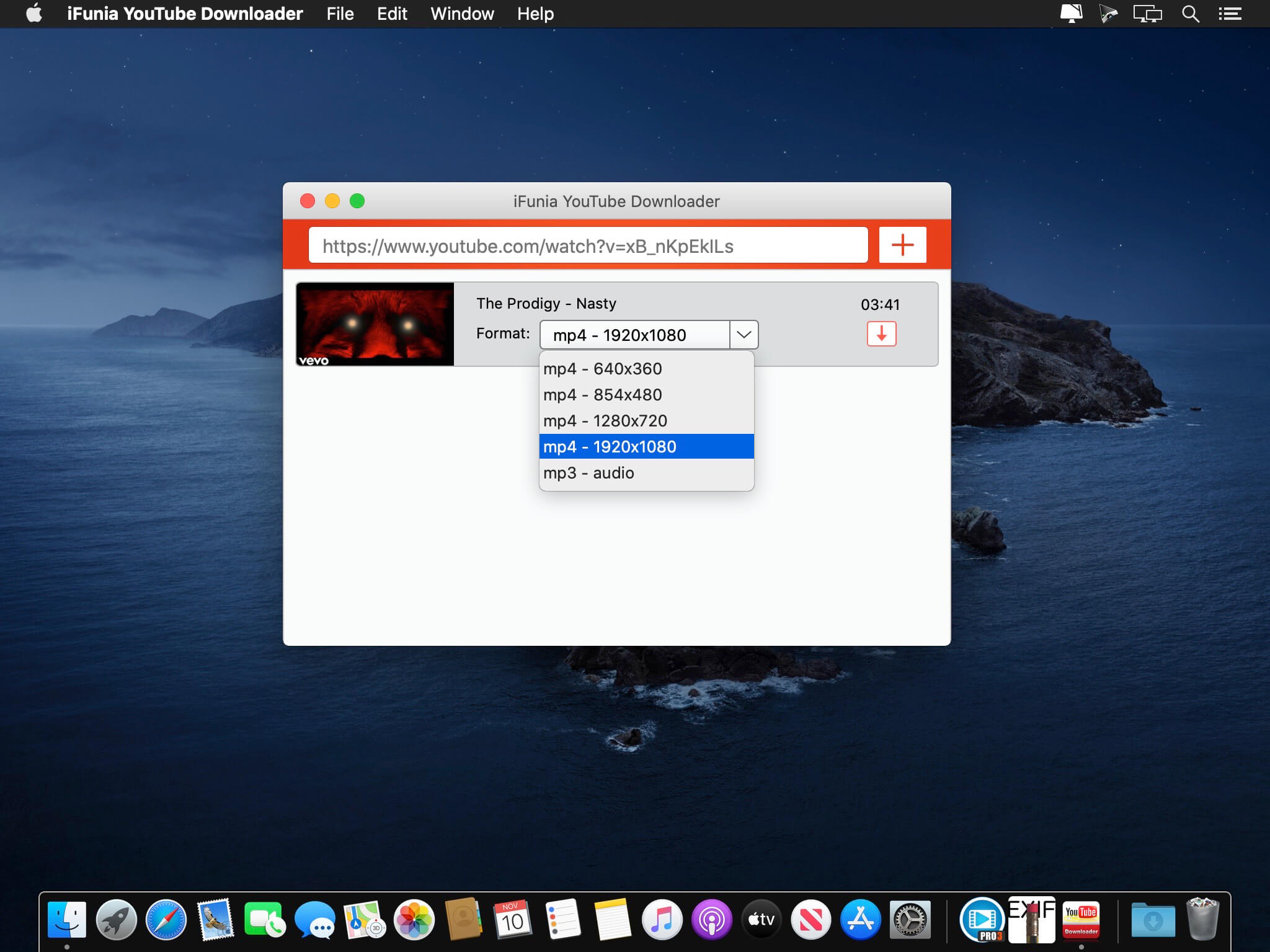Screen dimensions: 1270x952
Task: Open the Help menu
Action: tap(535, 14)
